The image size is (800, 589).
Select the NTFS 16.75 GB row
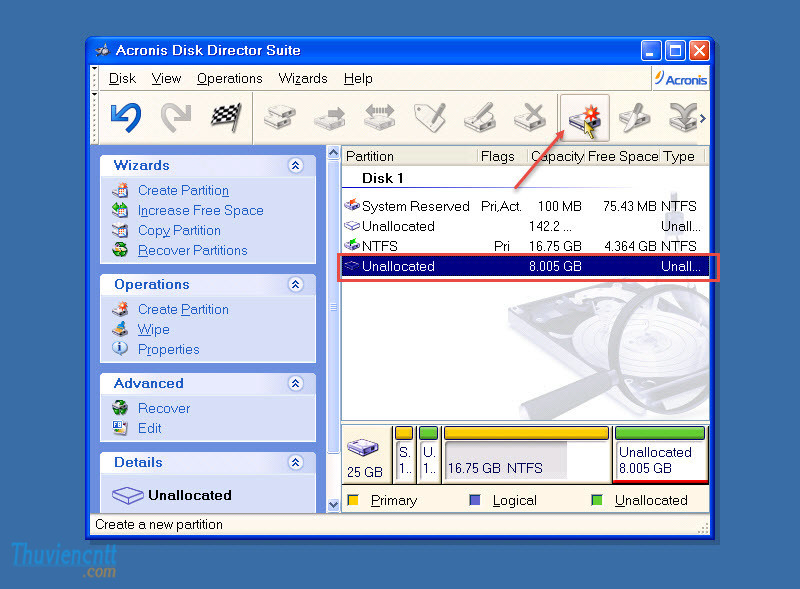[525, 246]
